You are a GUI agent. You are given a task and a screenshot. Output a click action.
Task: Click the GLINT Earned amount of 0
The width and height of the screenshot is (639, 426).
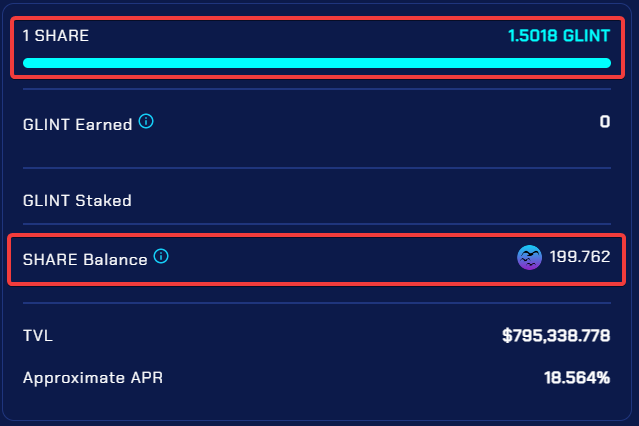pyautogui.click(x=604, y=123)
